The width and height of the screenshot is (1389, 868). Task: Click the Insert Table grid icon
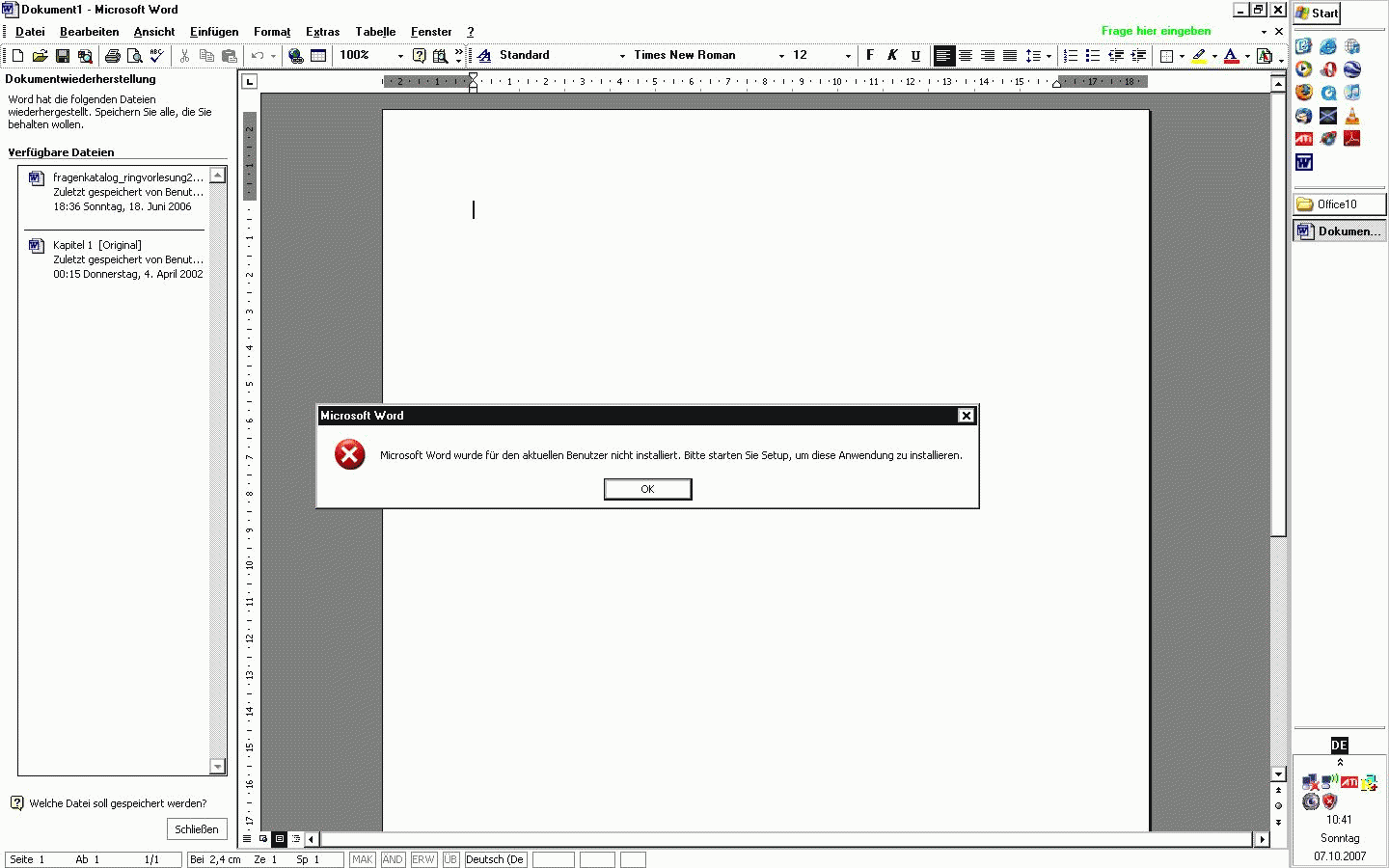coord(318,56)
